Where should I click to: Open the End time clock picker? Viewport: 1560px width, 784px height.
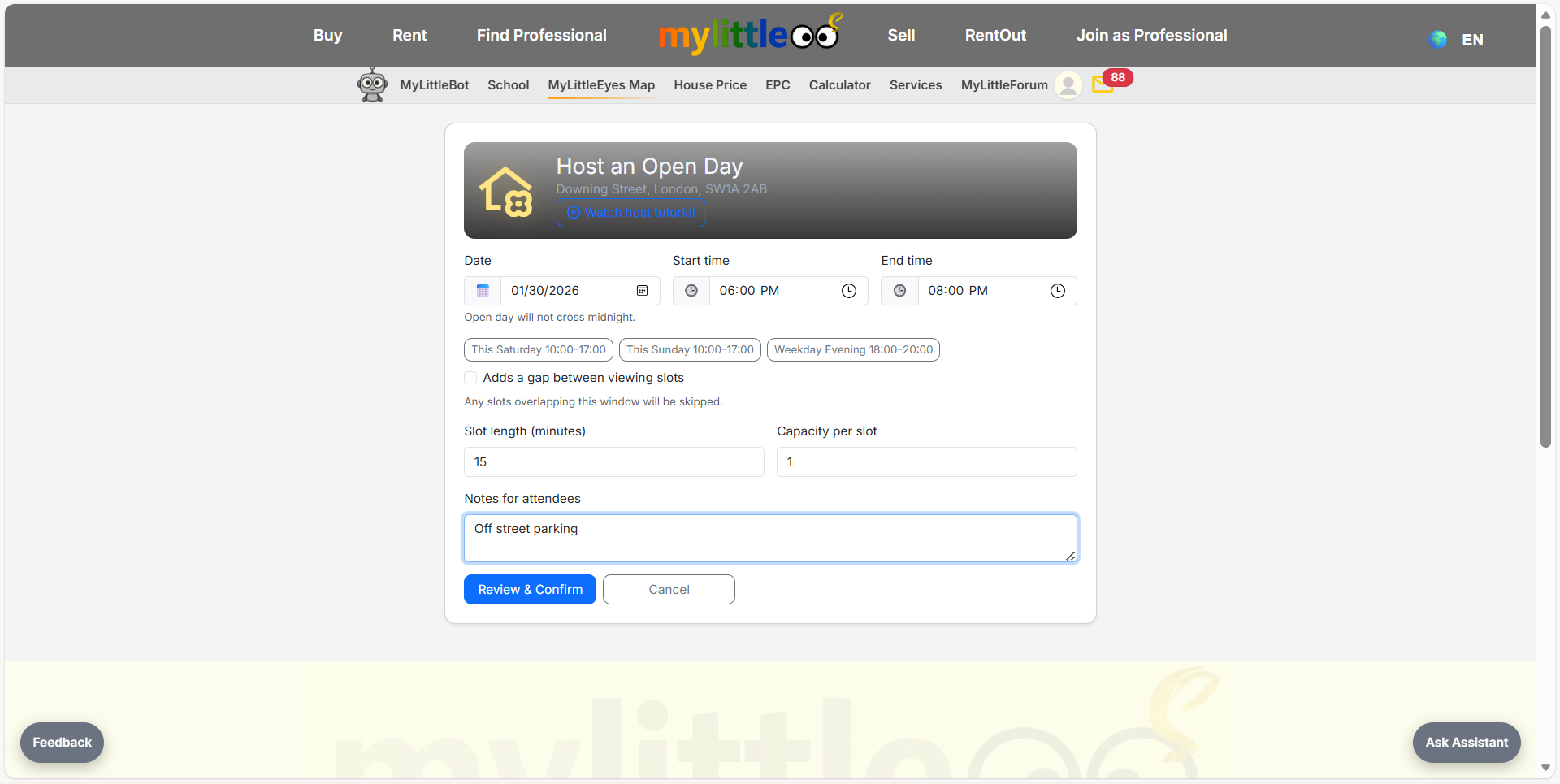tap(1057, 291)
